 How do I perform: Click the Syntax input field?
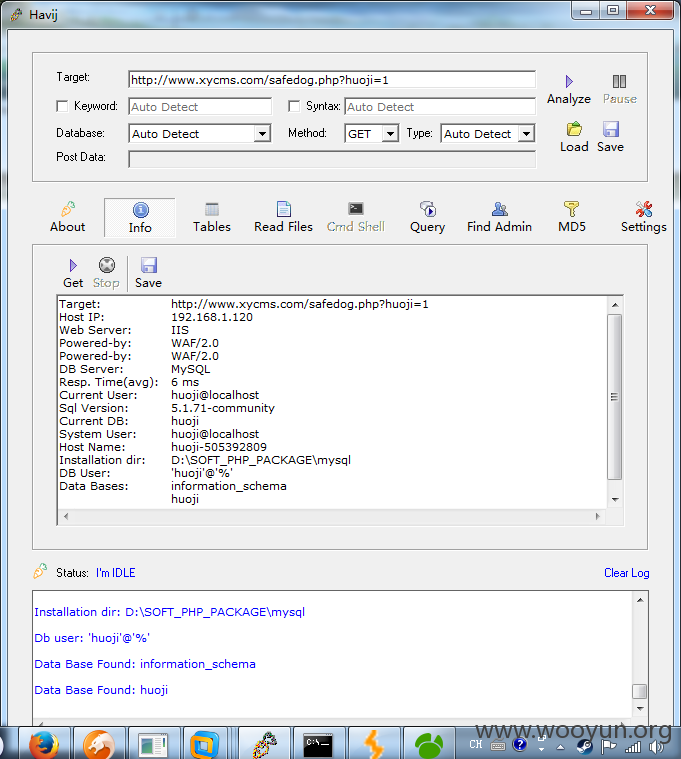coord(440,106)
